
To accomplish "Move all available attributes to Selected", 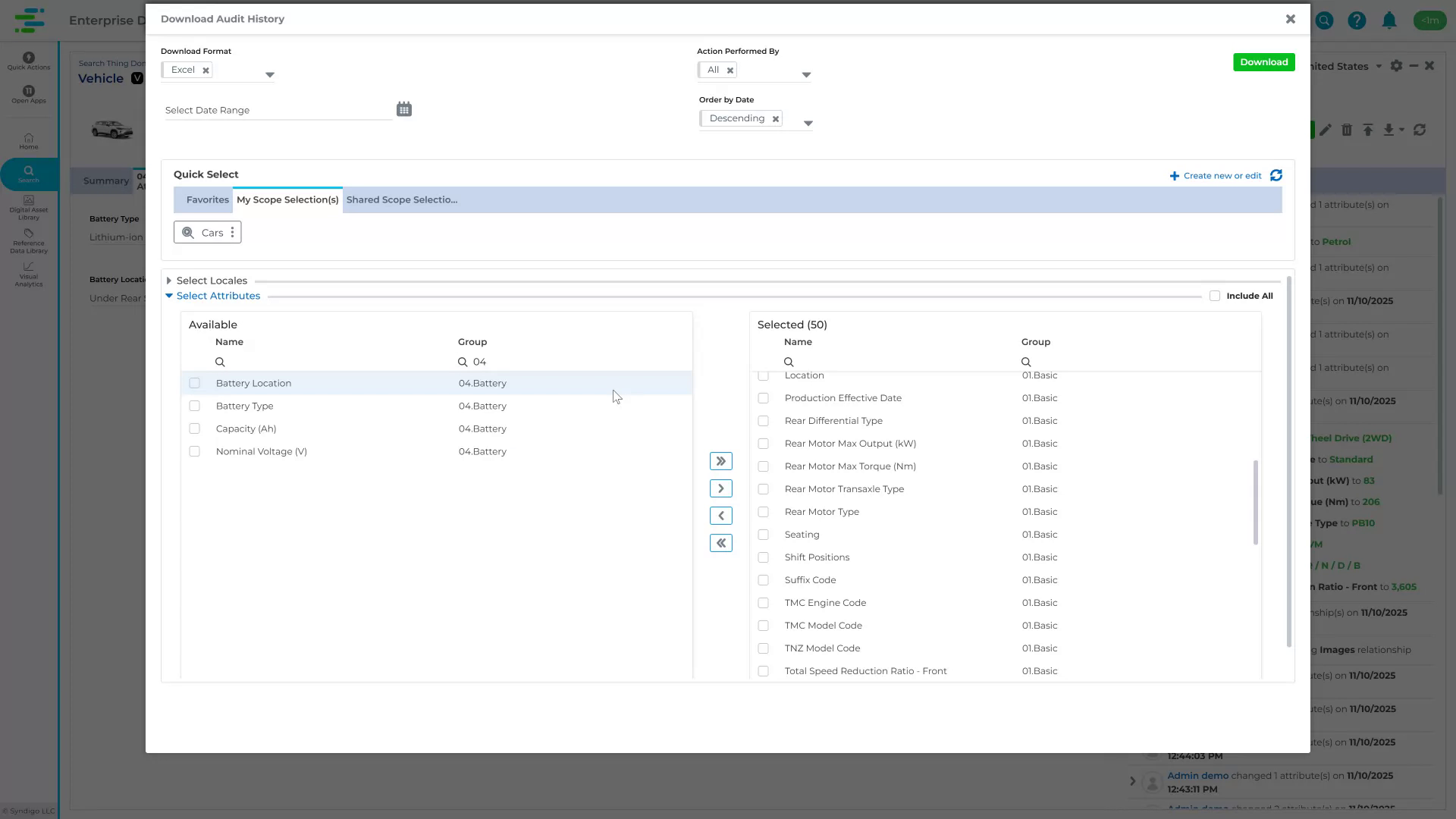I will coord(720,460).
